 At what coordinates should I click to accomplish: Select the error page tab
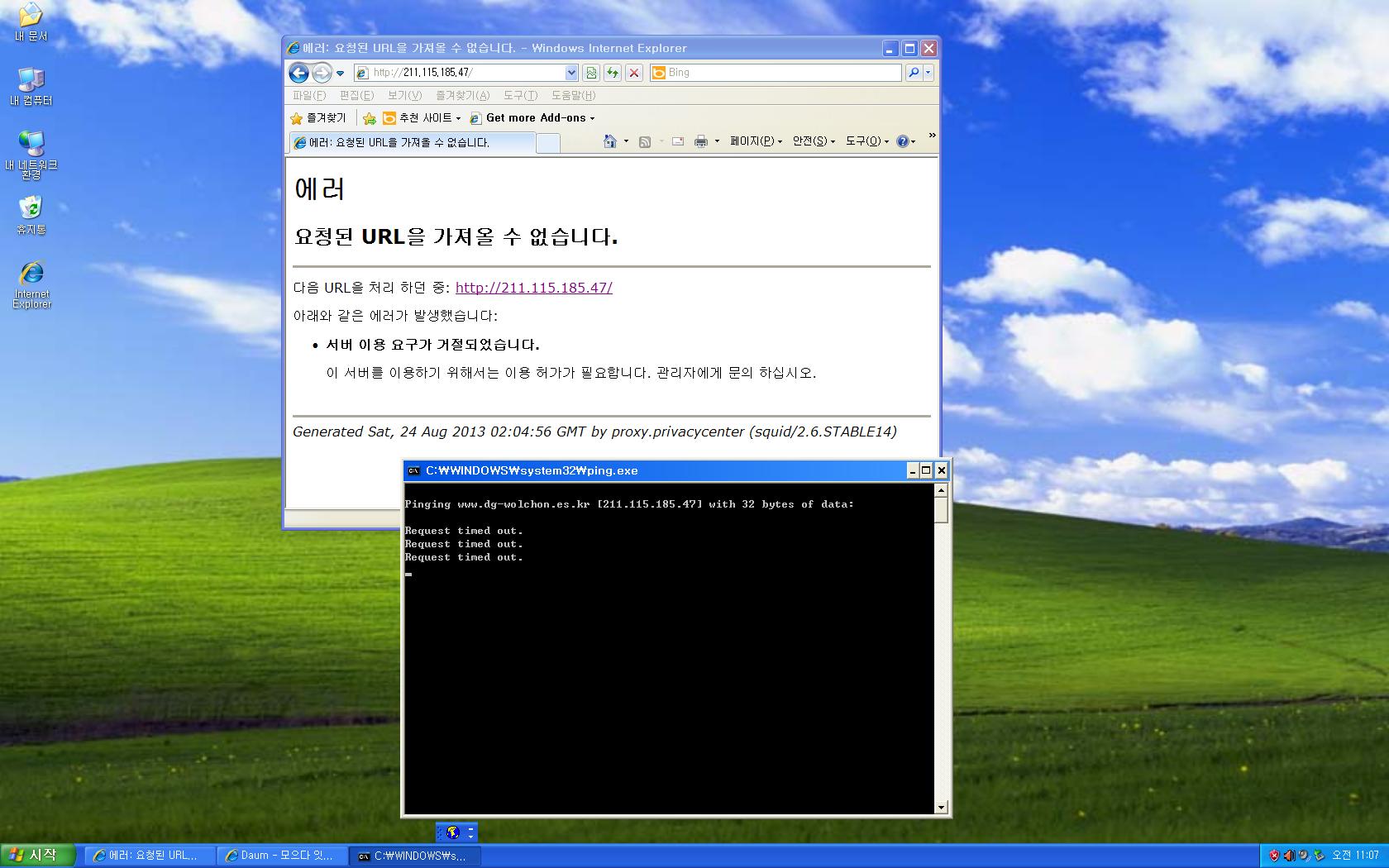412,142
